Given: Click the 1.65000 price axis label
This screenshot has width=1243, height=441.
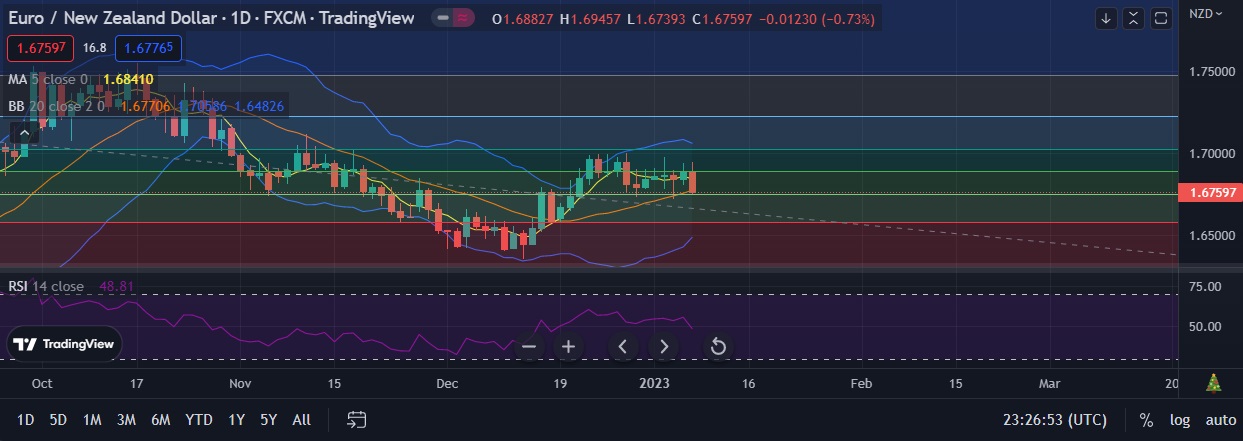Looking at the screenshot, I should 1212,235.
